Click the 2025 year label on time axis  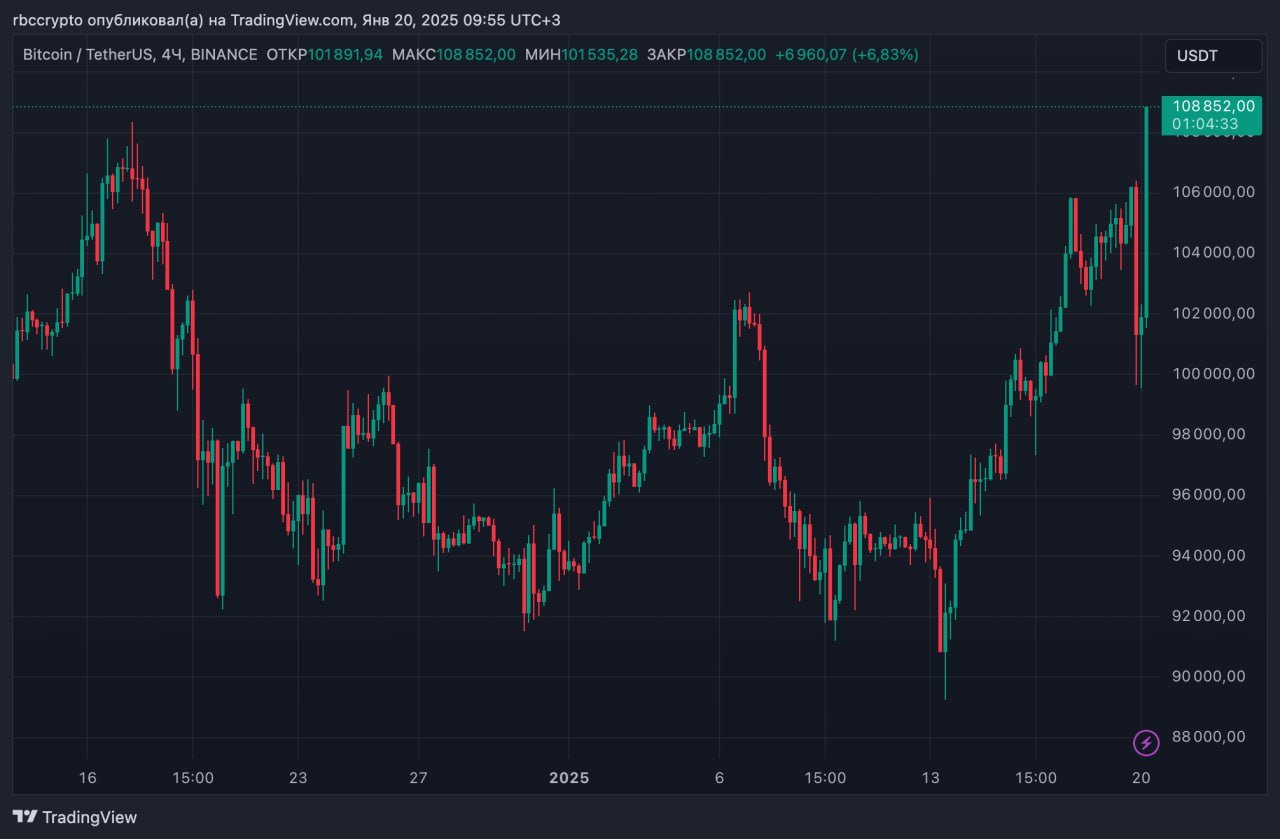pos(568,778)
